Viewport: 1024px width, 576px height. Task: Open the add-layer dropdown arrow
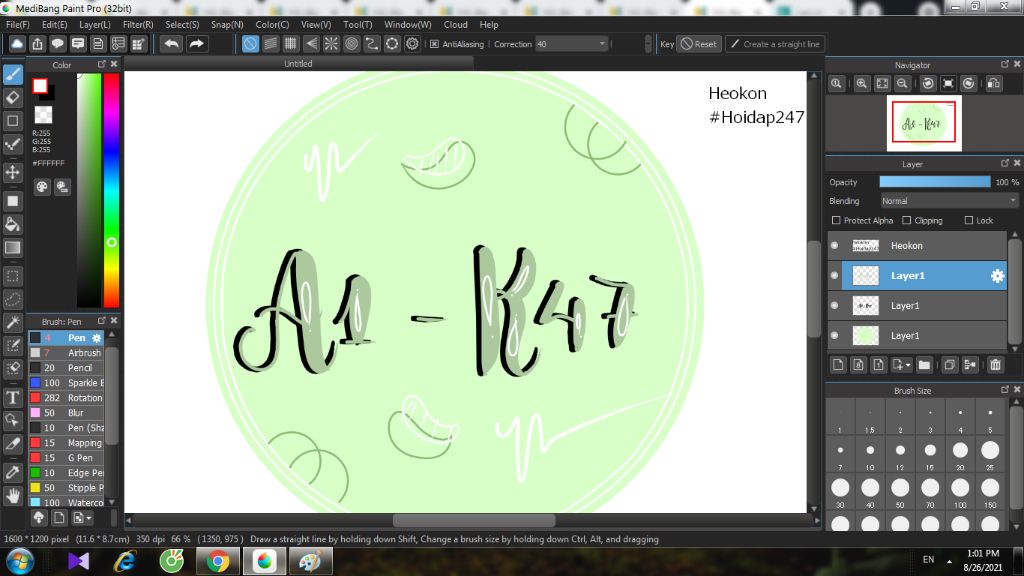(x=907, y=366)
